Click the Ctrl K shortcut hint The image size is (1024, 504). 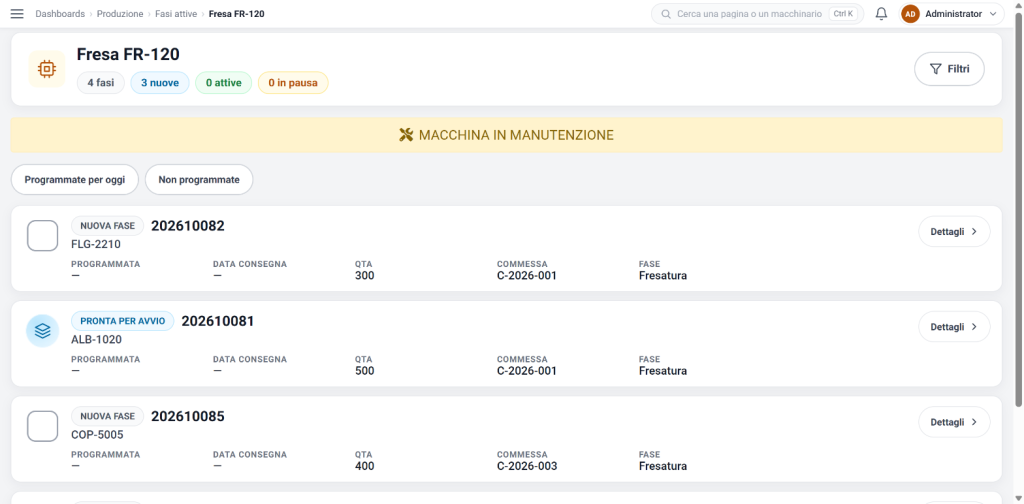844,14
